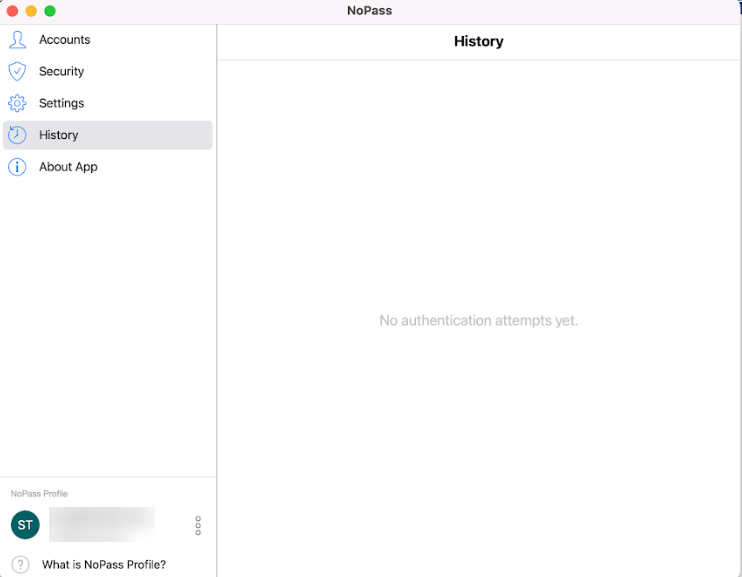Select the blurred profile name field

point(102,524)
